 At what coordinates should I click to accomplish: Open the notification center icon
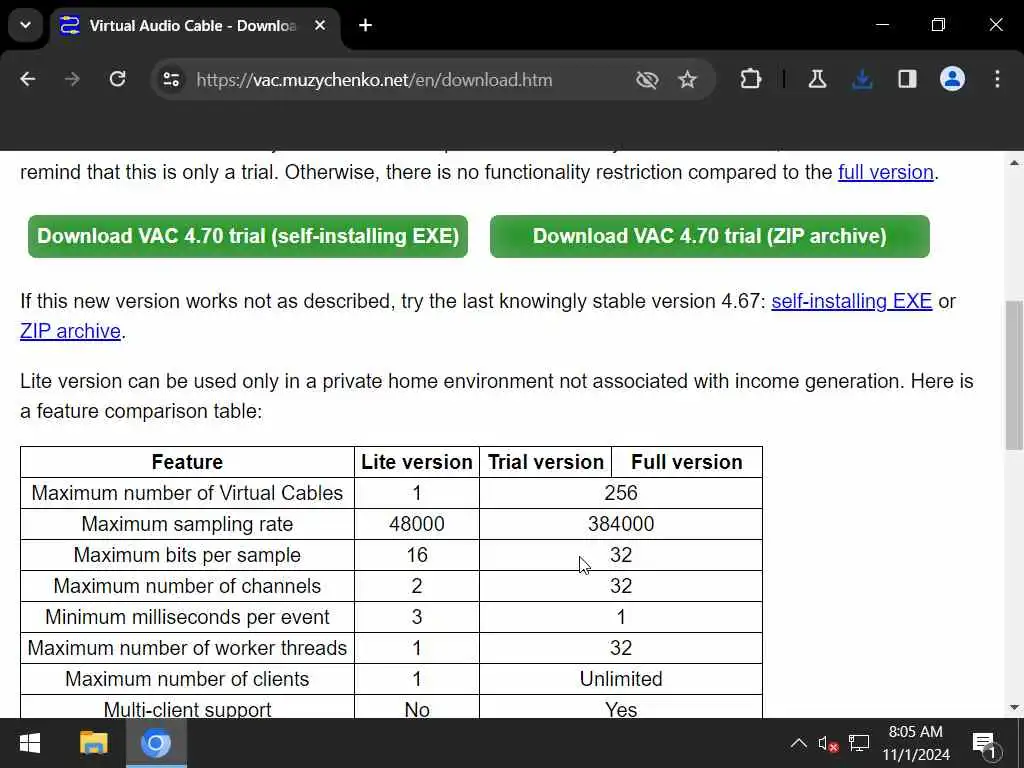[x=986, y=744]
